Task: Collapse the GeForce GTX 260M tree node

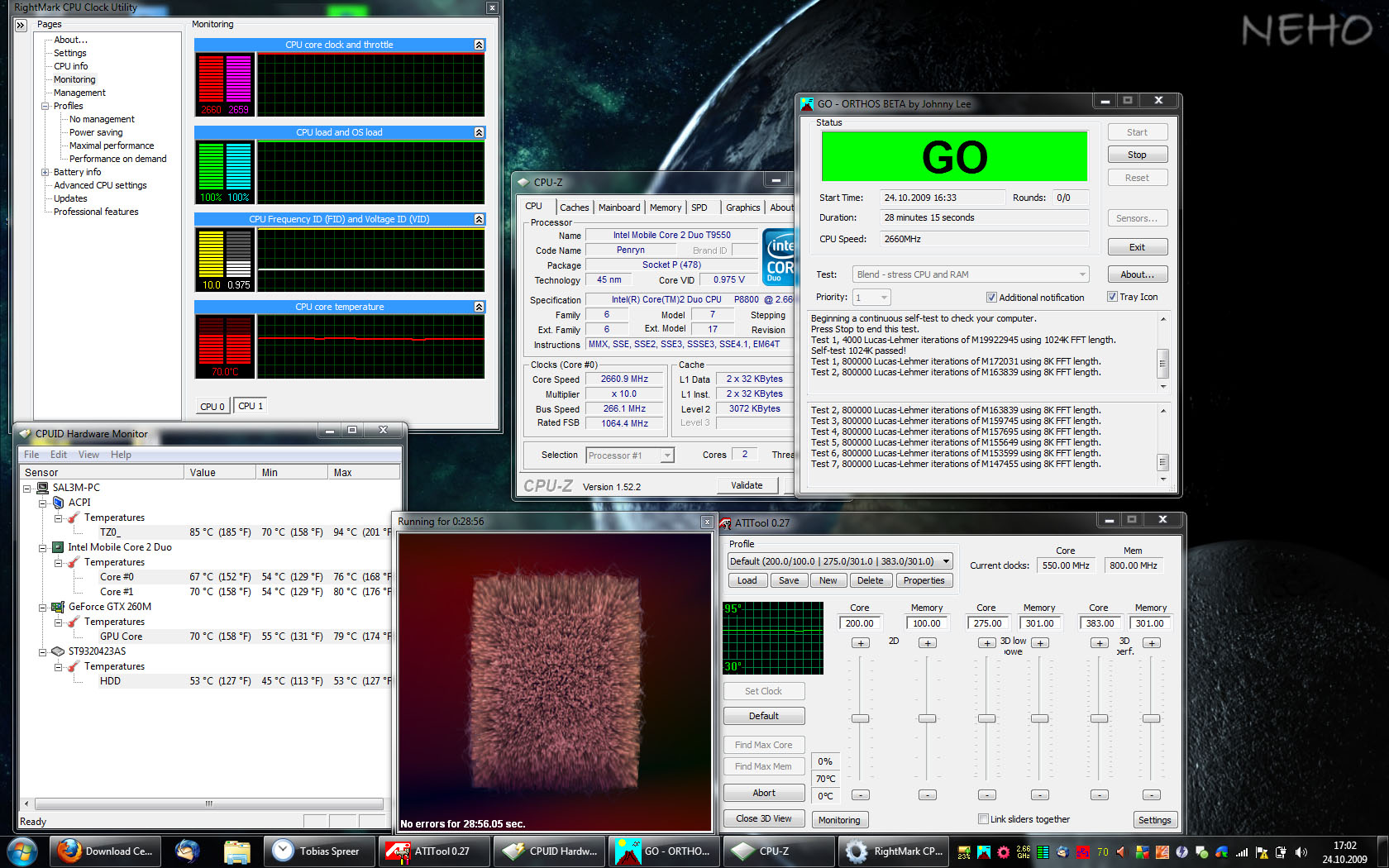Action: click(42, 607)
